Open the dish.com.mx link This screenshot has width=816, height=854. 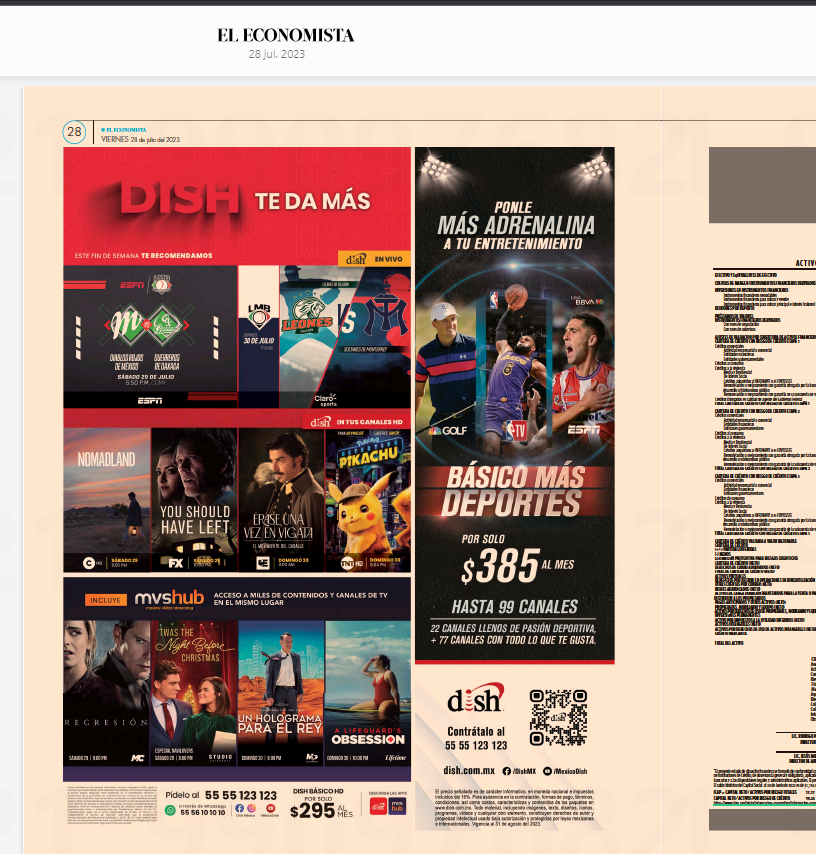click(x=469, y=771)
